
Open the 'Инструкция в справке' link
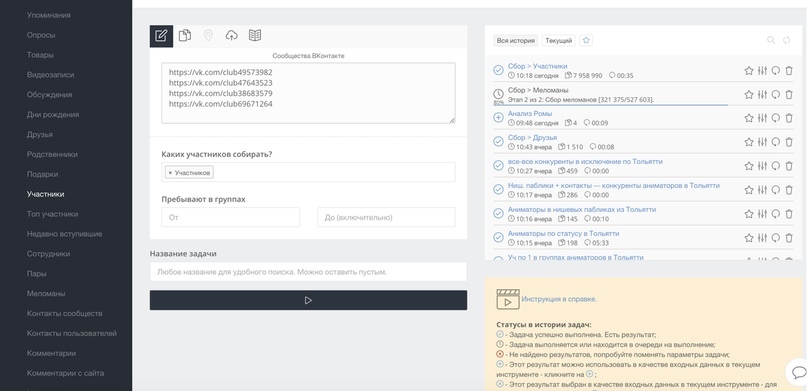click(559, 299)
